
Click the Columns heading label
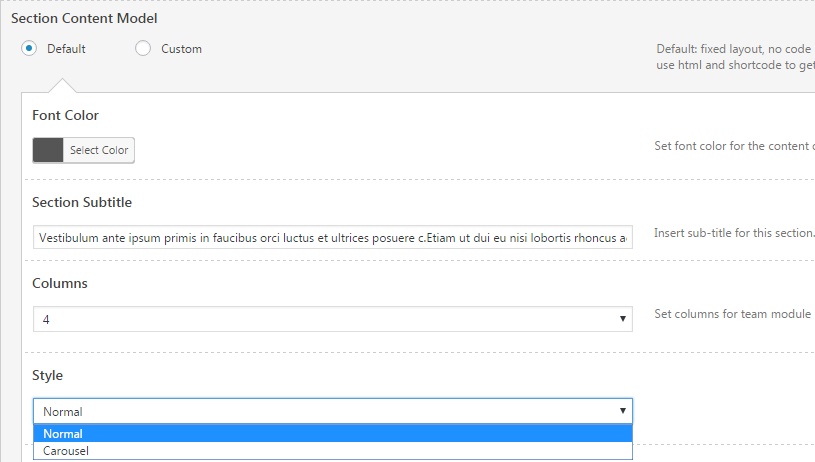point(60,283)
